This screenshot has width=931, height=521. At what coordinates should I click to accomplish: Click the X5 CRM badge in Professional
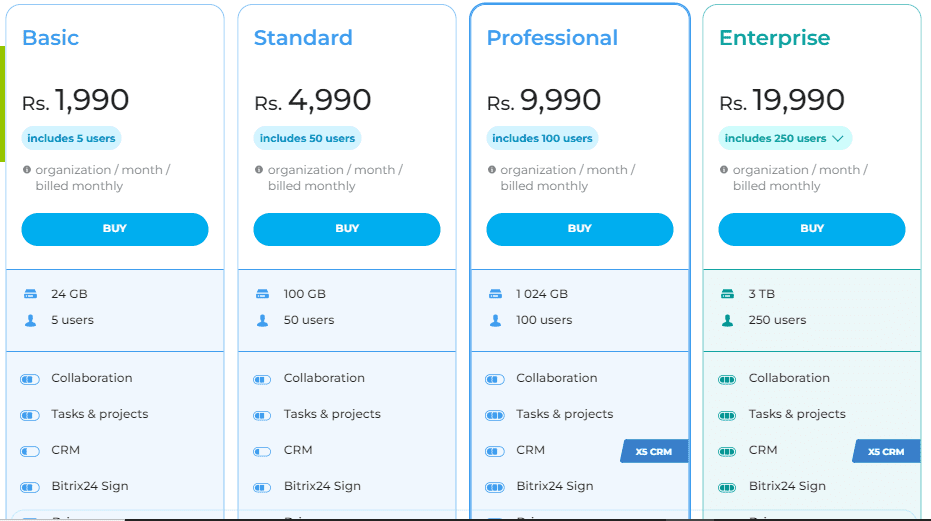point(654,451)
